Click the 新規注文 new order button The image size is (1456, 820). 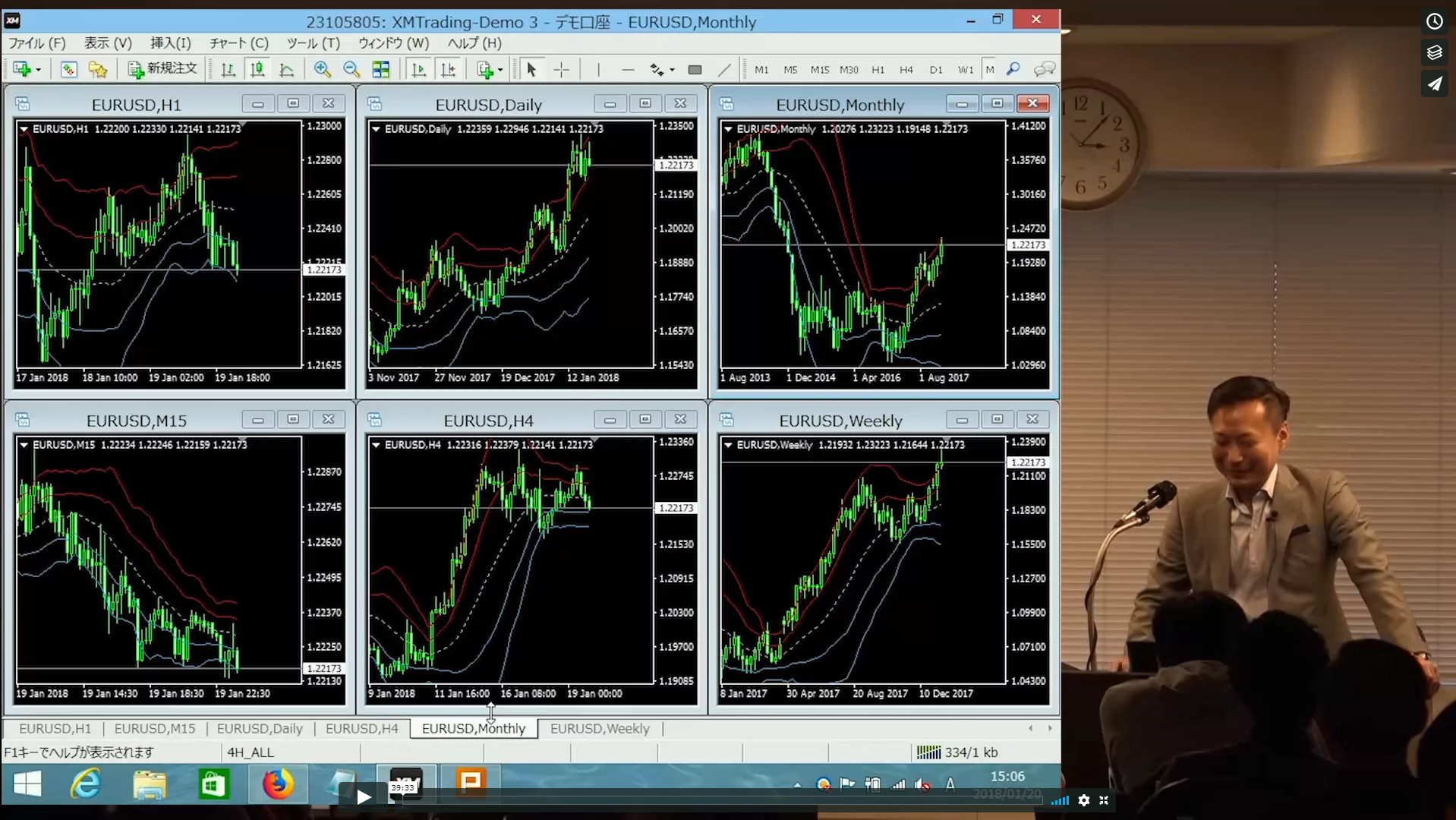[162, 69]
